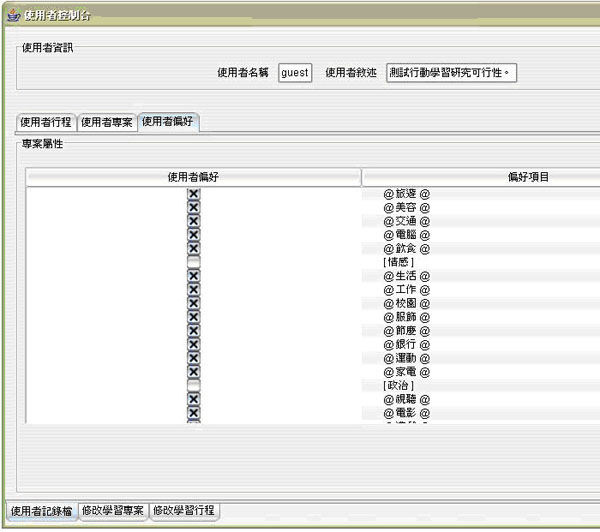
Task: Toggle the 交通 preference checkbox
Action: coord(193,221)
